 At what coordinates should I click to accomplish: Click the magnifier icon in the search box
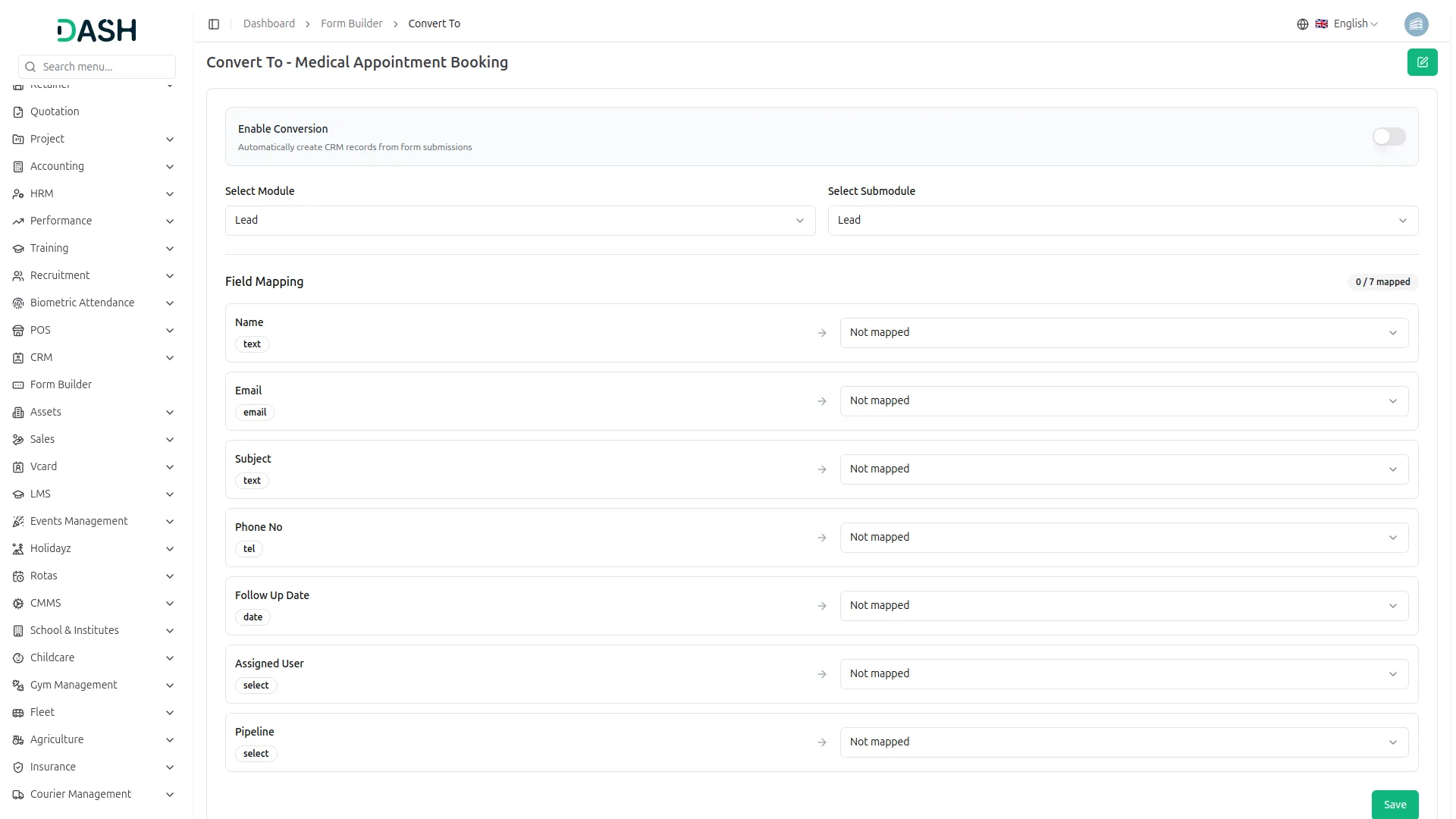(x=30, y=67)
